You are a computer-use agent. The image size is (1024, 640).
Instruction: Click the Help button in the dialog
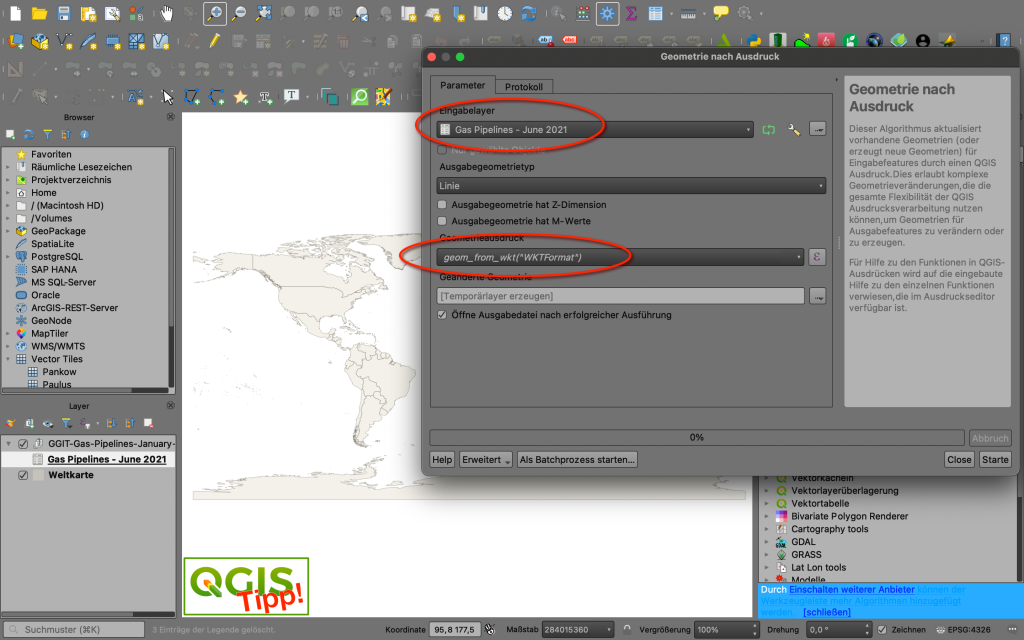coord(442,460)
